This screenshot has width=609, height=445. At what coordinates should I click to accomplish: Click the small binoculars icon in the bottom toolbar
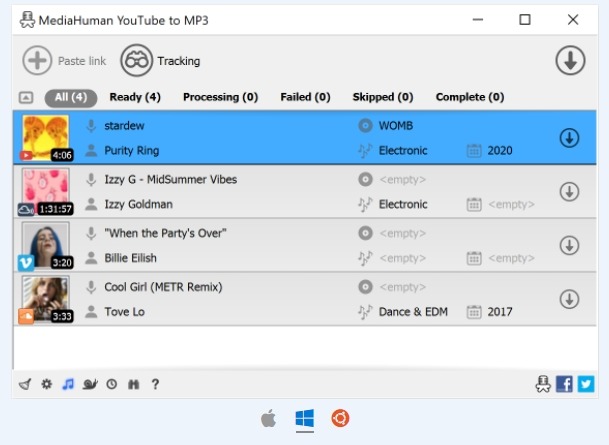tap(134, 384)
